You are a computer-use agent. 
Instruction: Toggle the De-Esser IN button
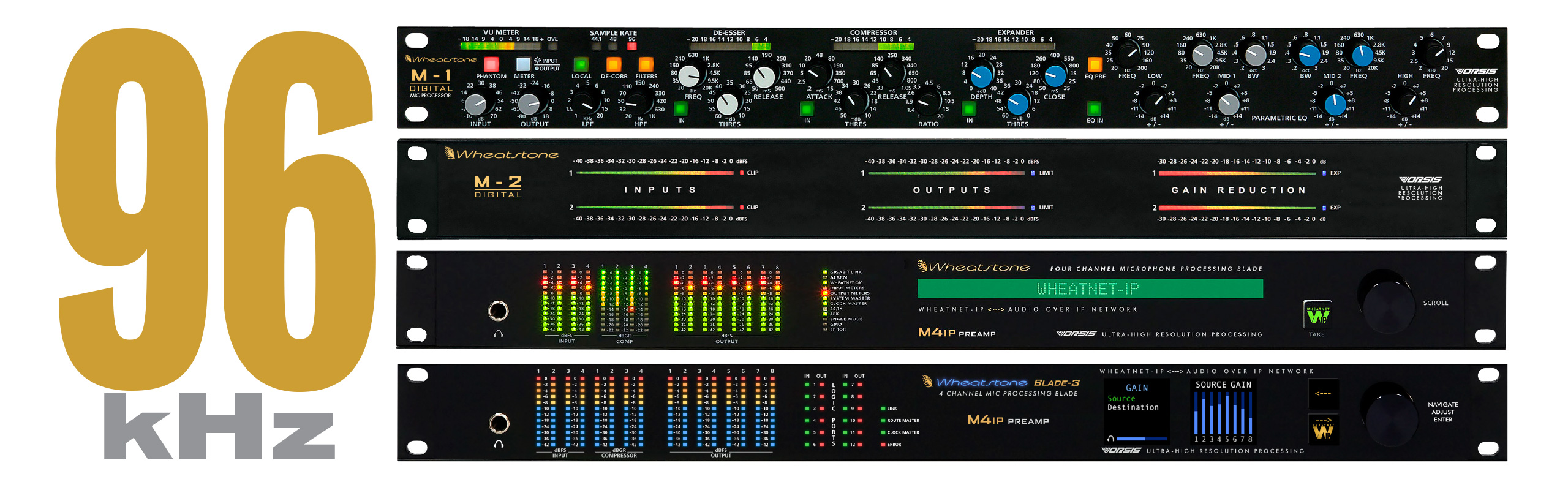pyautogui.click(x=680, y=109)
